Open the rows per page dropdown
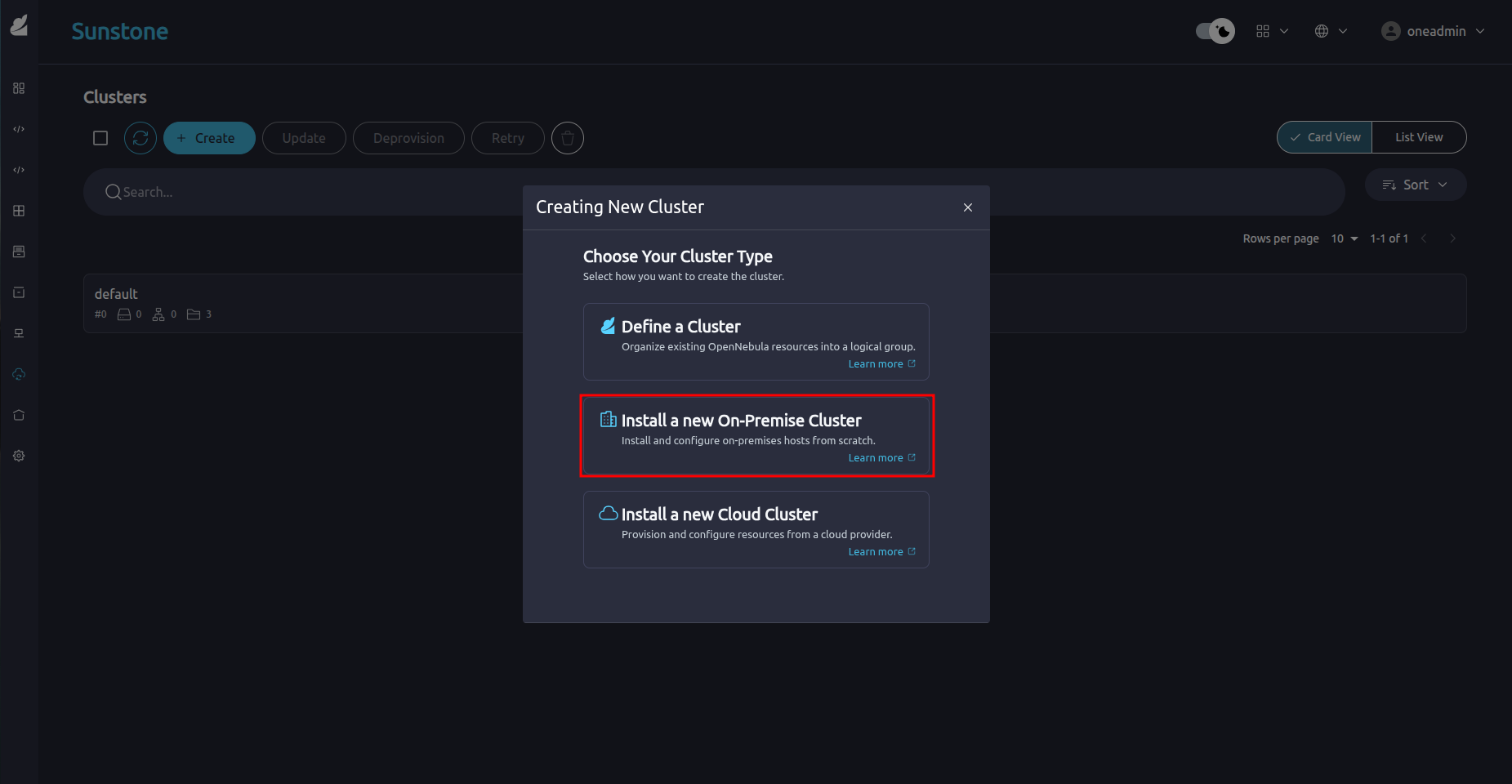Screen dimensions: 1512x784 (1344, 238)
